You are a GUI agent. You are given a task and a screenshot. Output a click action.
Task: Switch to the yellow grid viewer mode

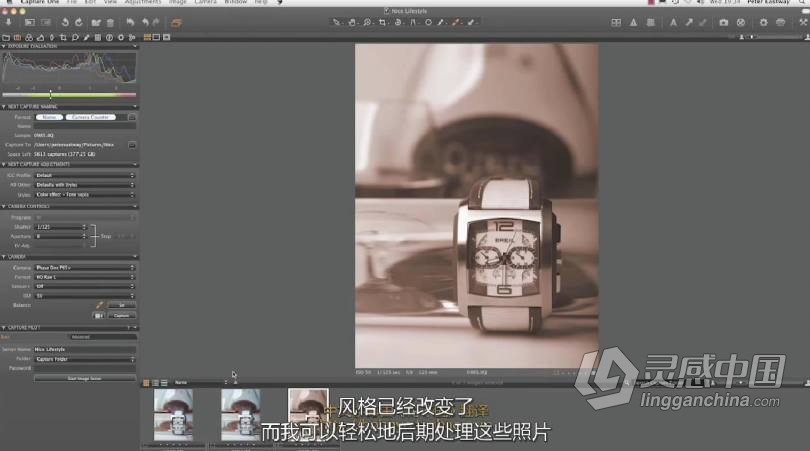pyautogui.click(x=147, y=37)
